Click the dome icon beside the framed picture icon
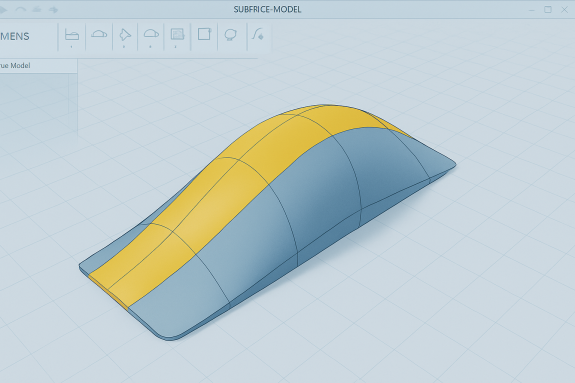 click(151, 34)
